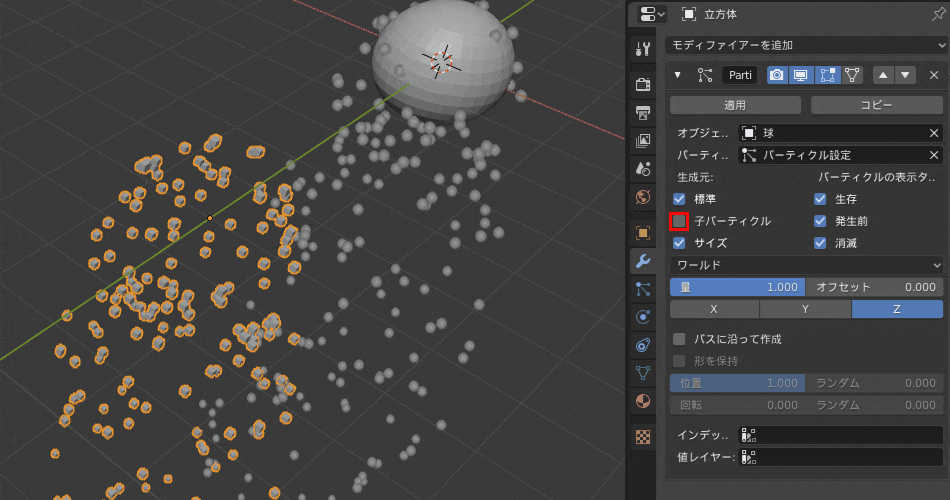Click the 量 amount slider
The width and height of the screenshot is (950, 500).
pyautogui.click(x=737, y=287)
